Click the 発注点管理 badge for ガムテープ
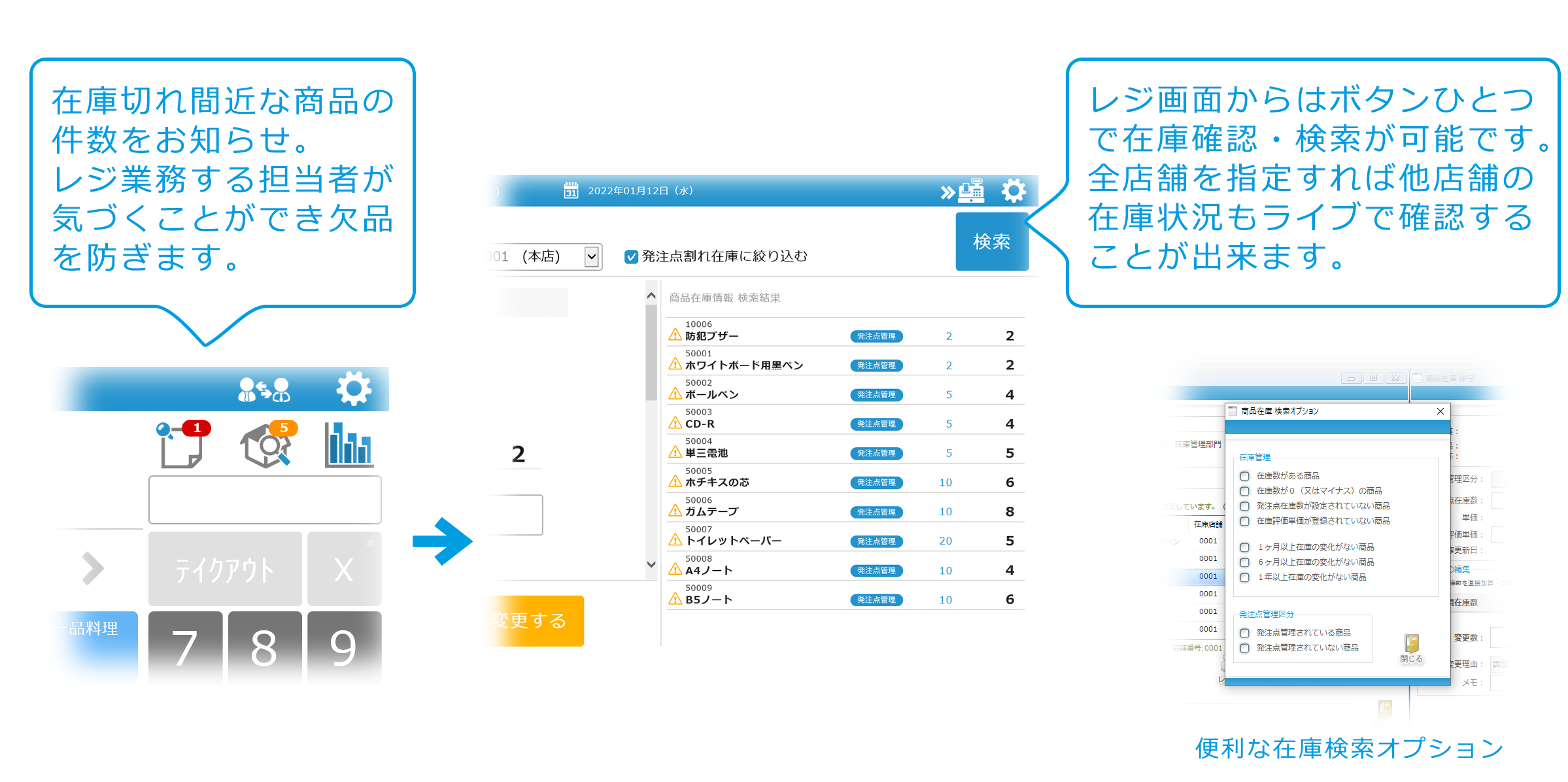Viewport: 1568px width, 782px height. pyautogui.click(x=876, y=512)
